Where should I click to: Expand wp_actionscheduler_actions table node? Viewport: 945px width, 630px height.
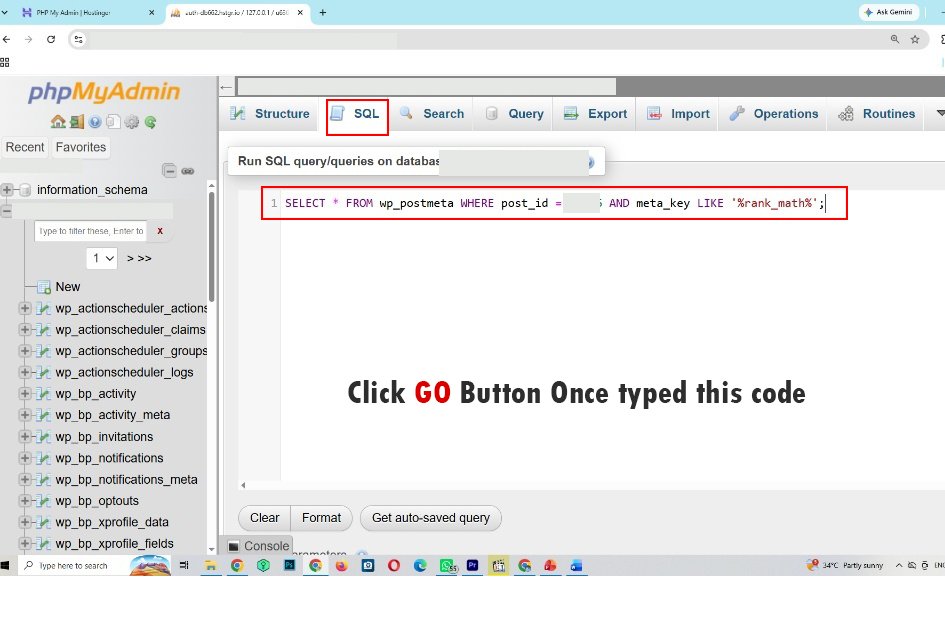pos(25,308)
